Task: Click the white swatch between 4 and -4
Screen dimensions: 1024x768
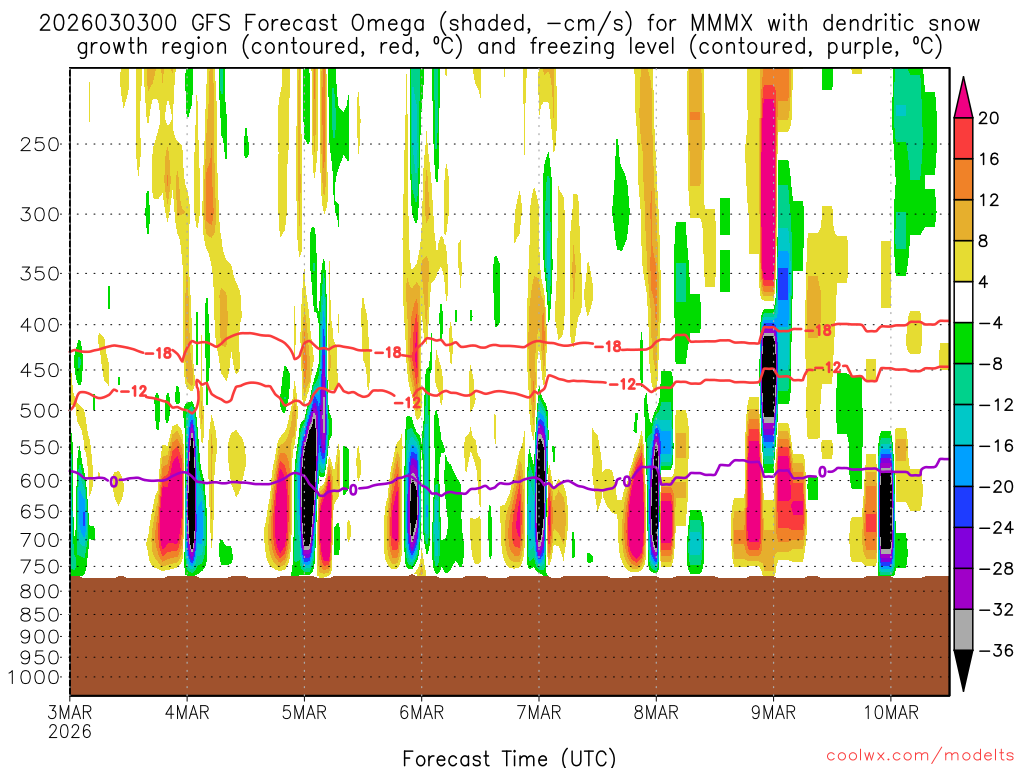Action: click(x=966, y=302)
